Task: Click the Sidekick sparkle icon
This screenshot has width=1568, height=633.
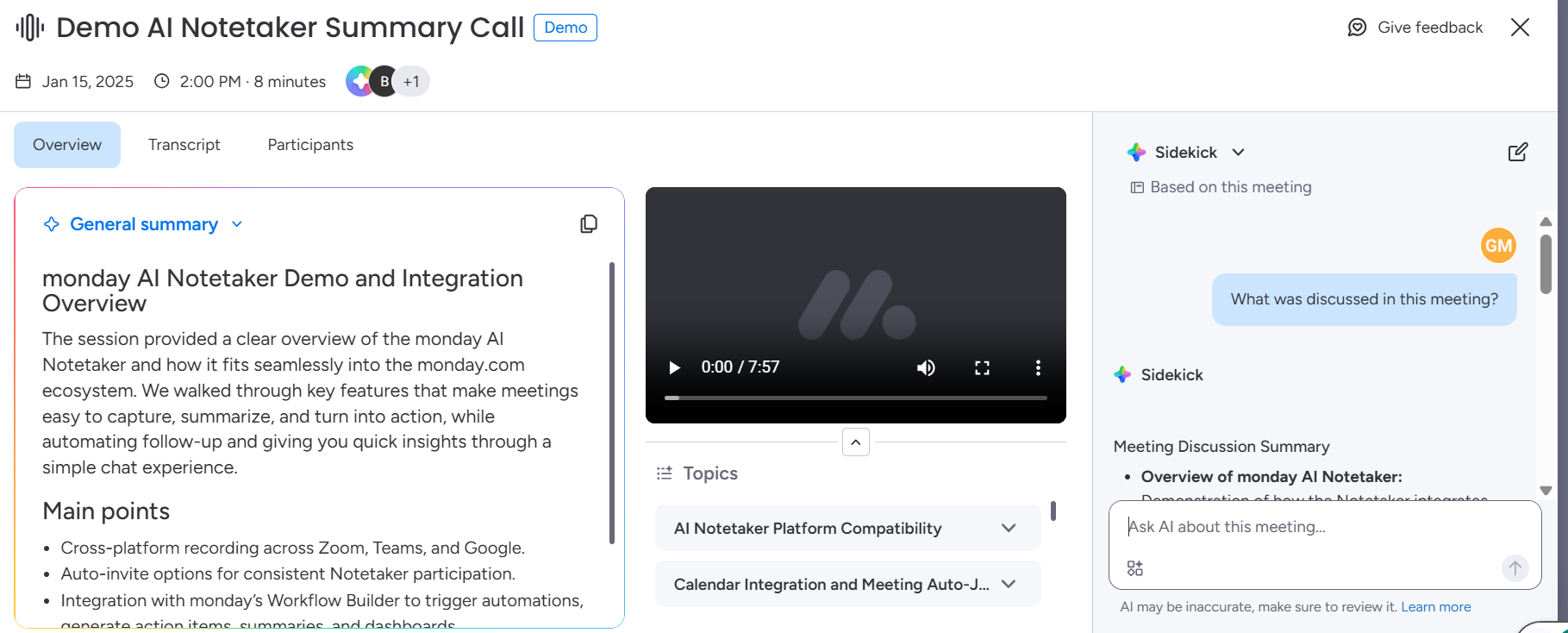Action: point(1136,152)
